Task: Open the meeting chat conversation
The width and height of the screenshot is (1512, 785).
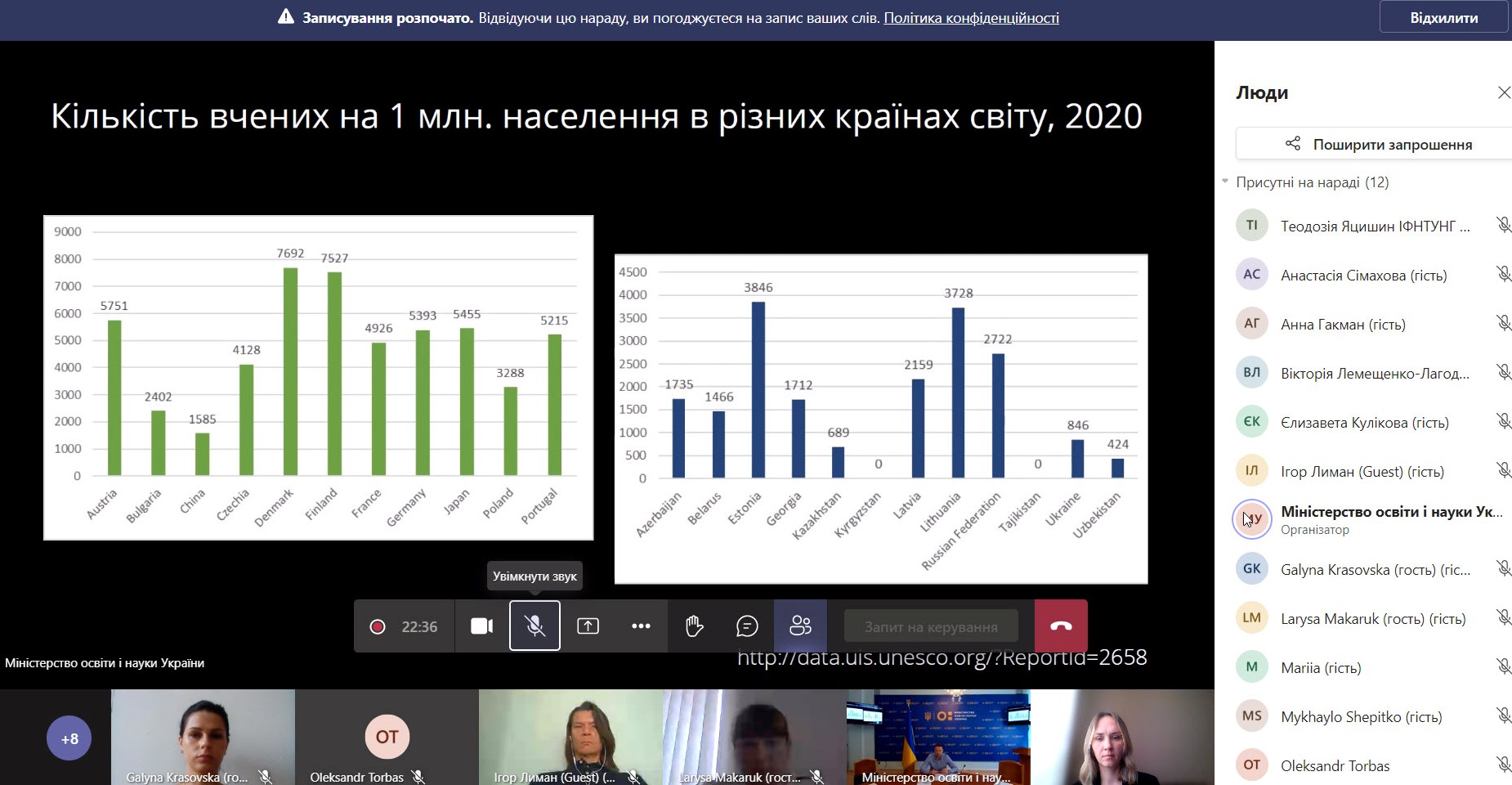Action: coord(747,626)
